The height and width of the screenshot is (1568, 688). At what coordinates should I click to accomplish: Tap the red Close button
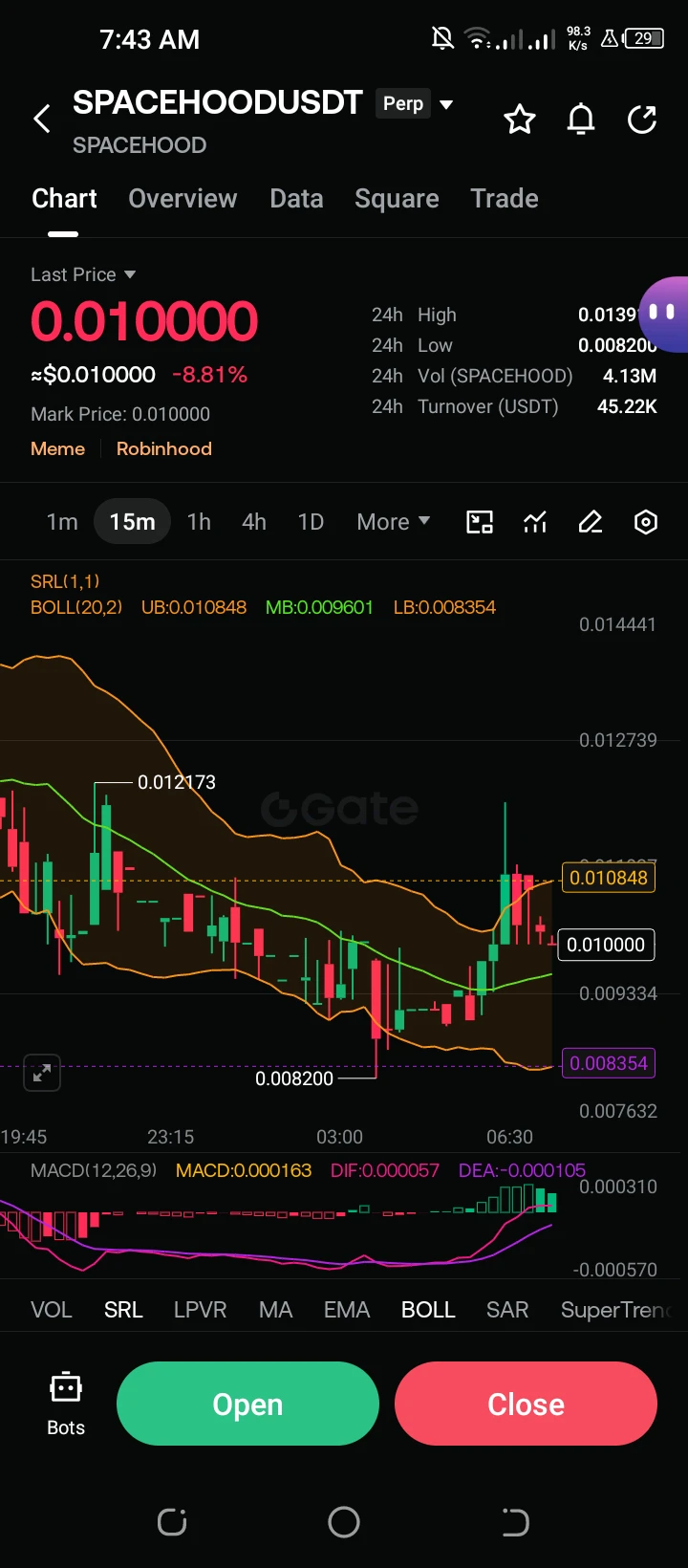[526, 1404]
